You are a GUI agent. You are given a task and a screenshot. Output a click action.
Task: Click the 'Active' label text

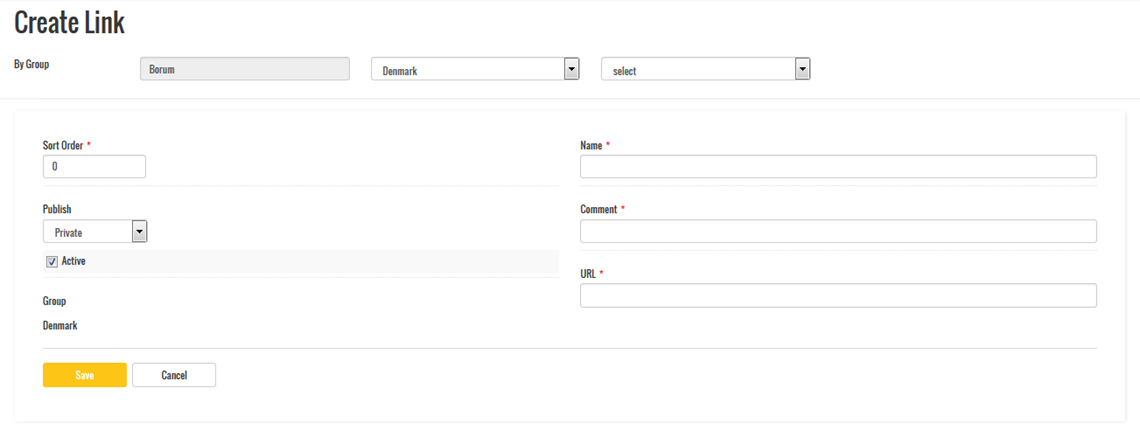pyautogui.click(x=74, y=261)
